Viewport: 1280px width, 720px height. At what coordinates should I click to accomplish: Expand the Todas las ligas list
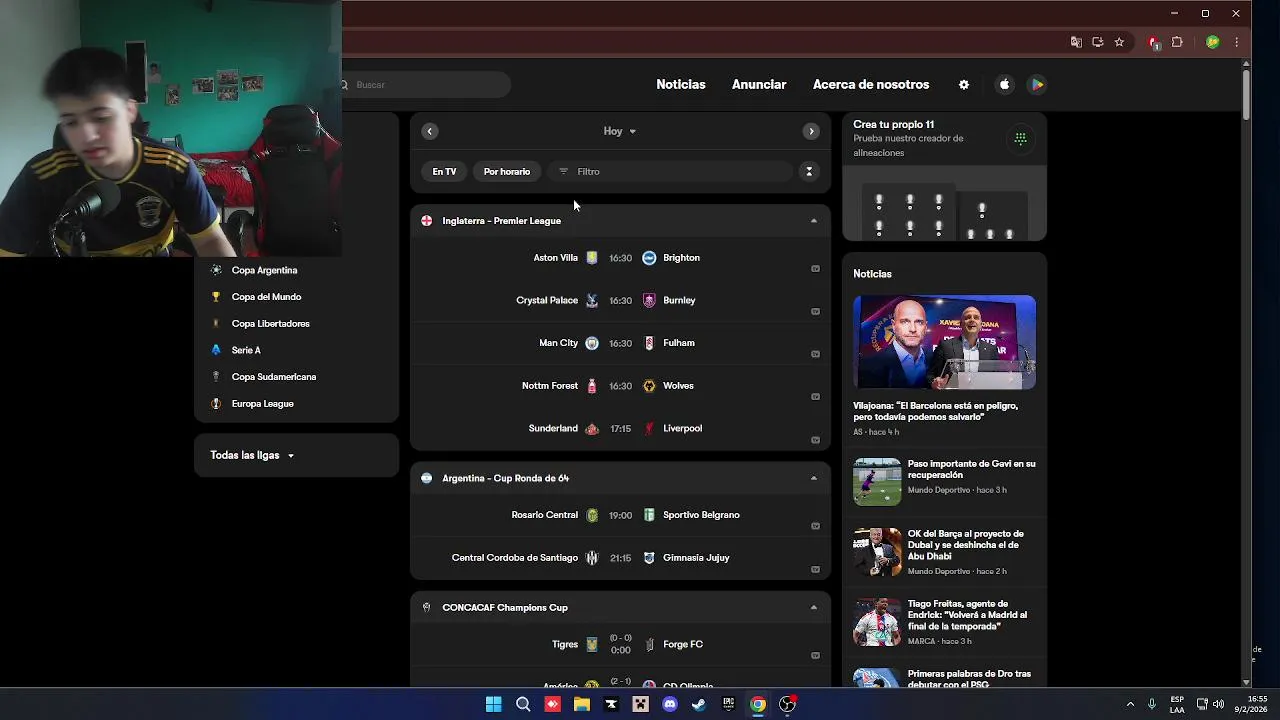[252, 456]
